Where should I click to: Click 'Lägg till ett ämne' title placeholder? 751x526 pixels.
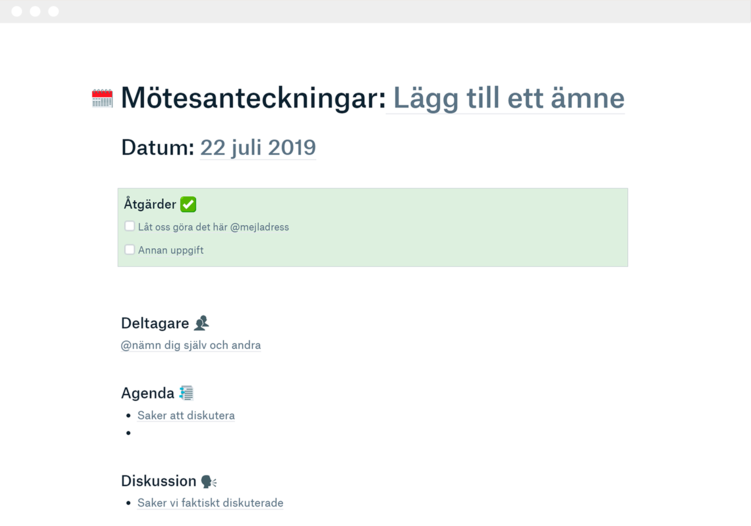point(508,98)
